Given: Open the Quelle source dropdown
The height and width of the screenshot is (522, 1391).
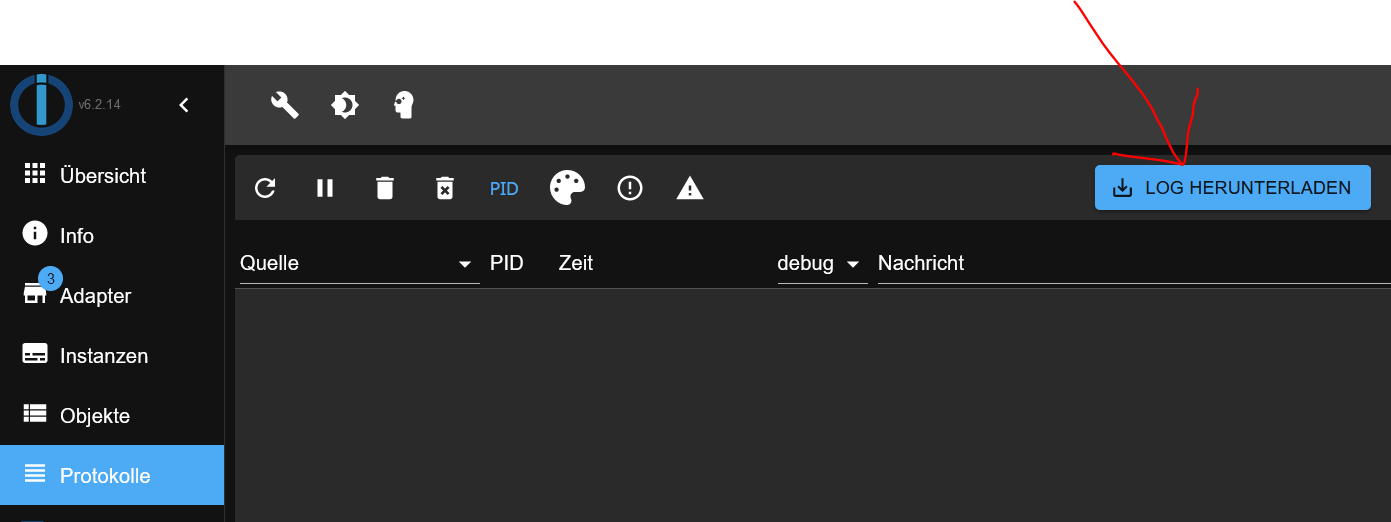Looking at the screenshot, I should 359,263.
